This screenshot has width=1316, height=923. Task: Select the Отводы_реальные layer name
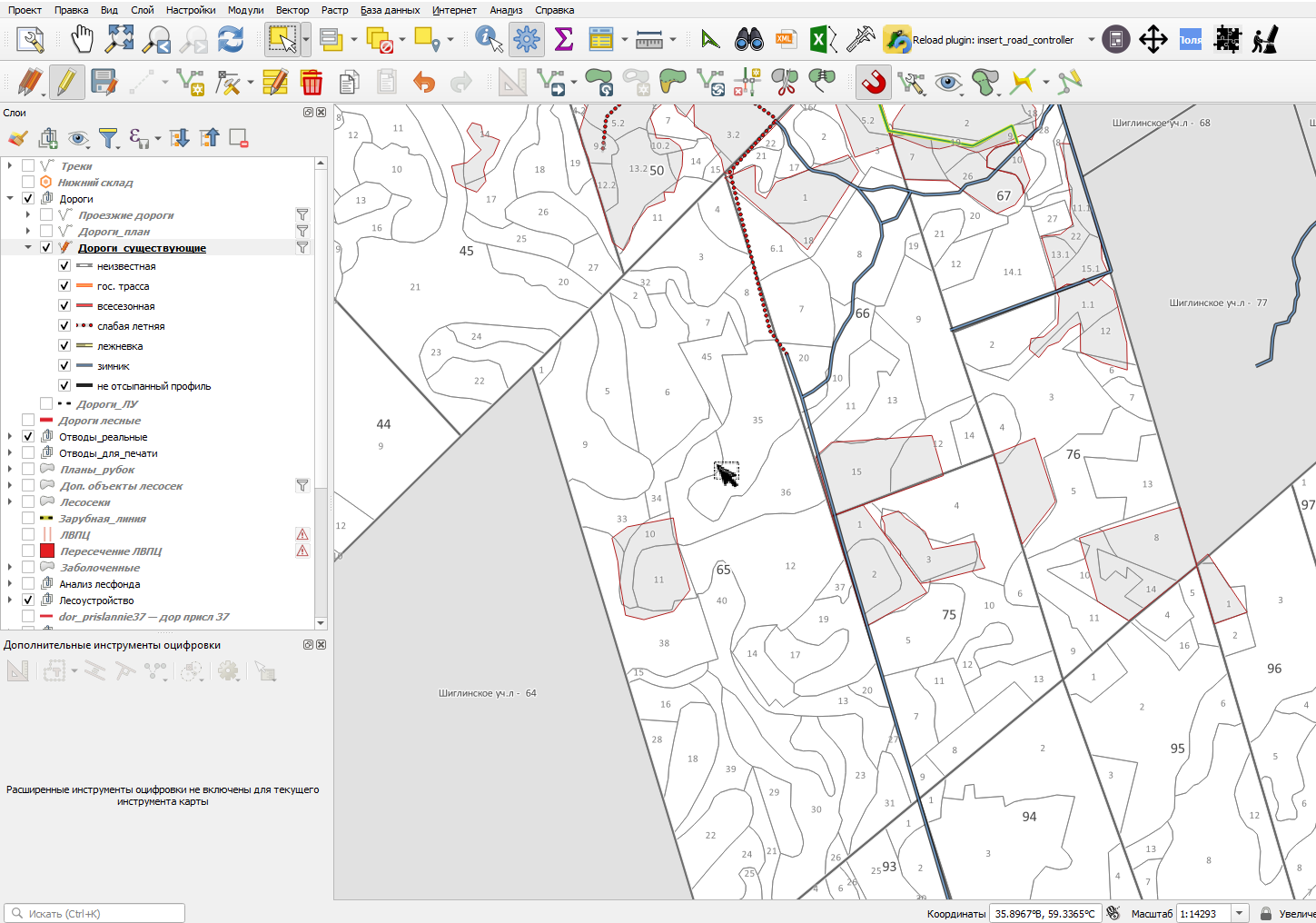click(103, 436)
